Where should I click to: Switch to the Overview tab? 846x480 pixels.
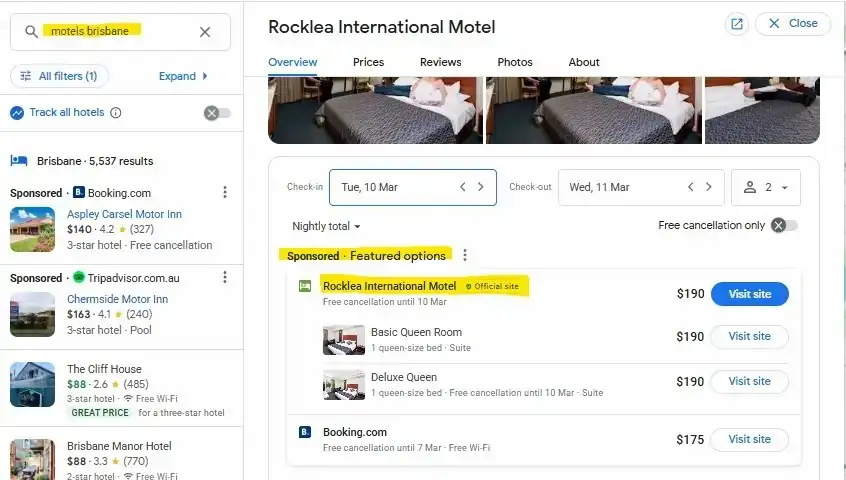click(x=292, y=62)
